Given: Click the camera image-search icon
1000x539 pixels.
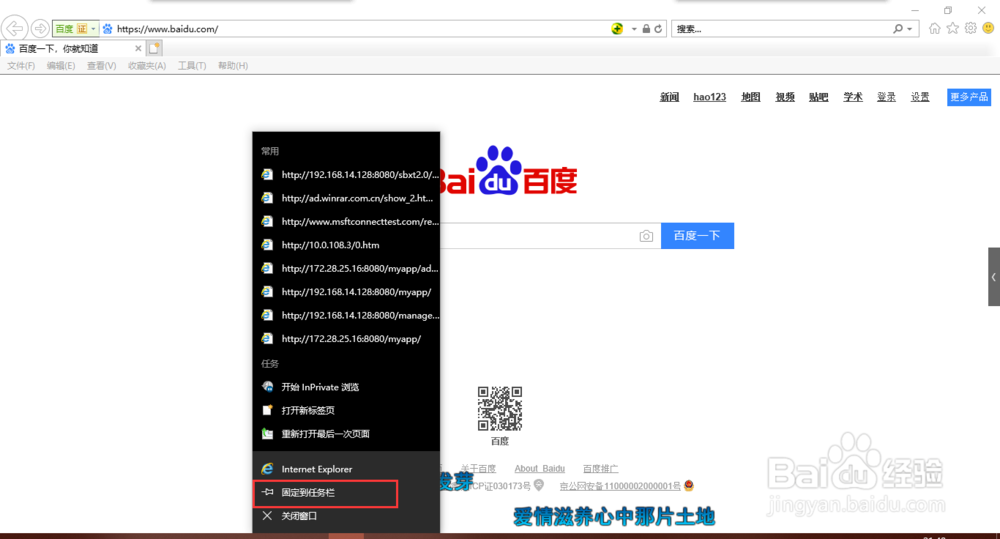Looking at the screenshot, I should tap(646, 236).
